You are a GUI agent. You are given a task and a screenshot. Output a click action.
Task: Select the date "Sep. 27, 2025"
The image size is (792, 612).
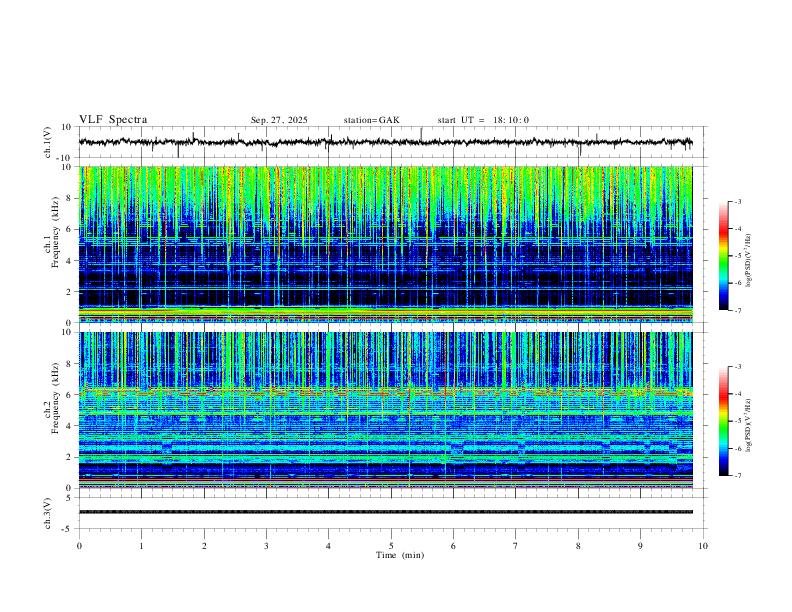click(x=279, y=120)
